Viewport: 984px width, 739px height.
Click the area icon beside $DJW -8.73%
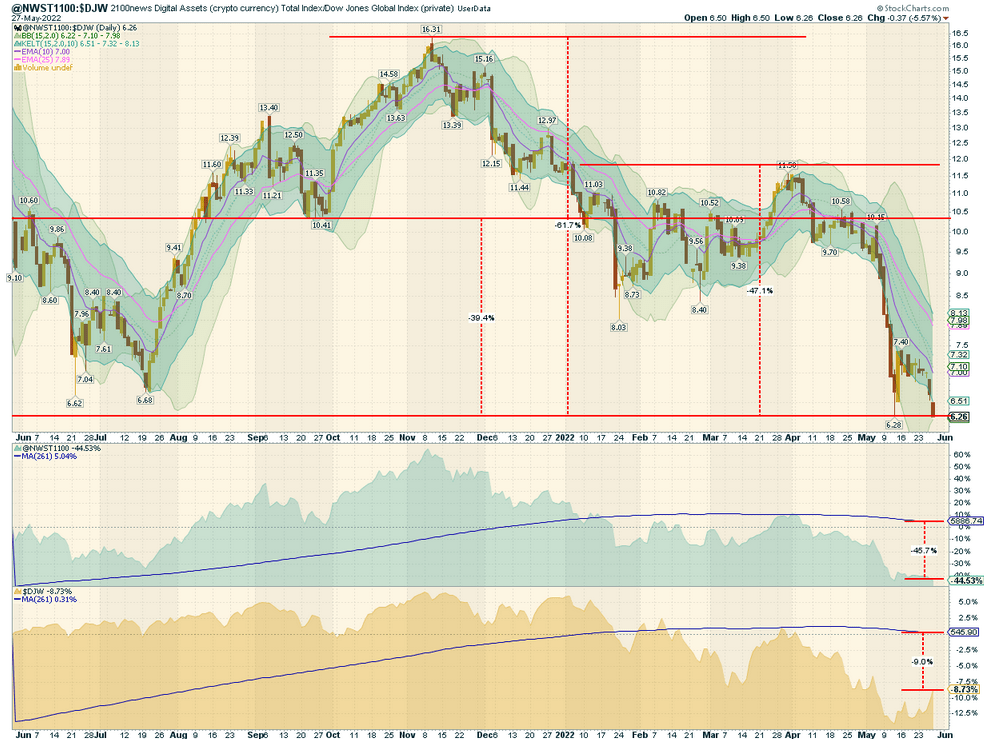coord(18,592)
